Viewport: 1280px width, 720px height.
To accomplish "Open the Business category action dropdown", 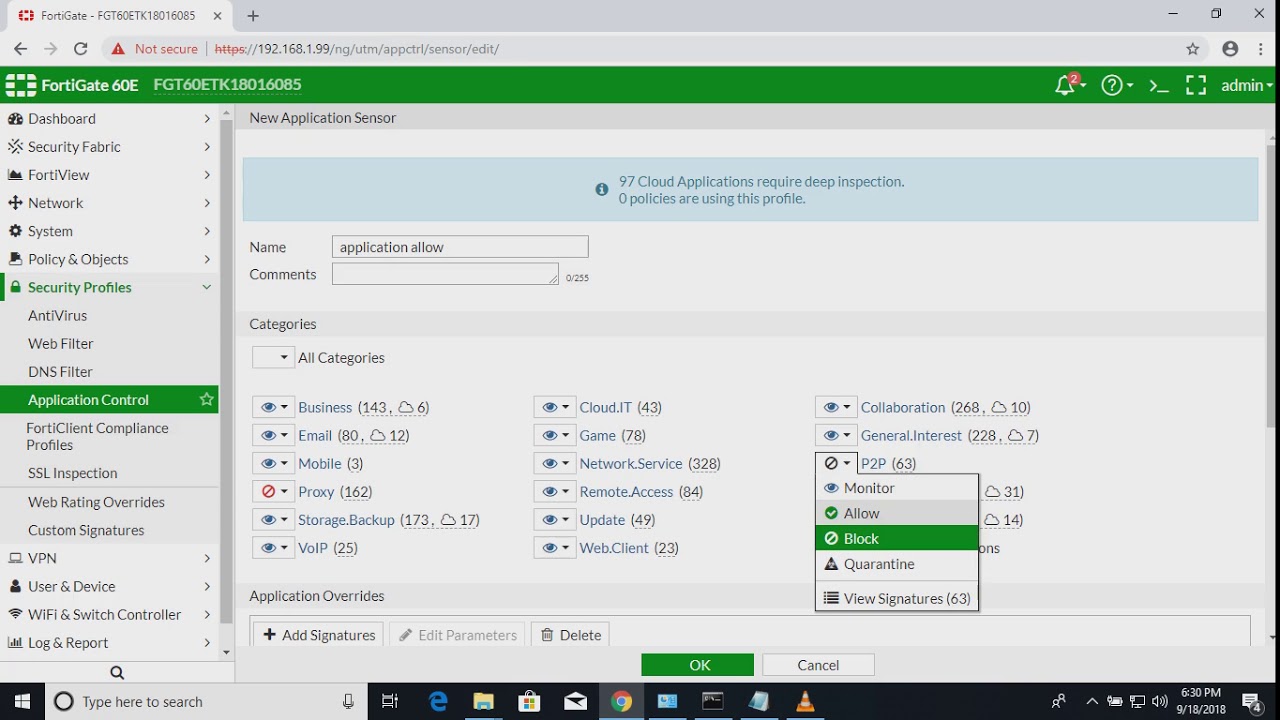I will click(273, 407).
